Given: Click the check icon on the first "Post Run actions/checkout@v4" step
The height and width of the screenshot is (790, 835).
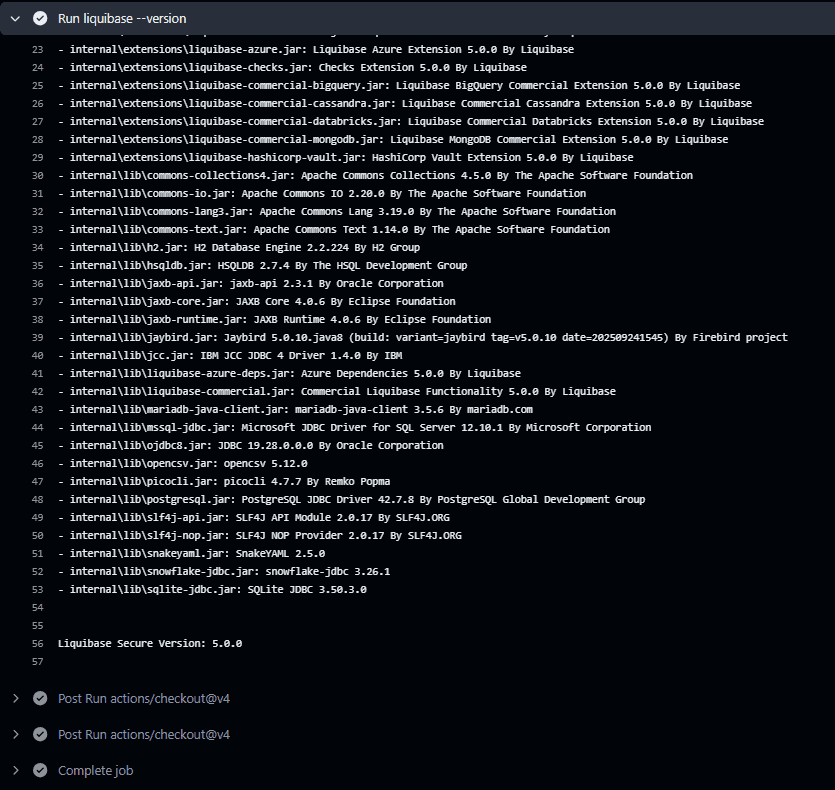Looking at the screenshot, I should 40,698.
